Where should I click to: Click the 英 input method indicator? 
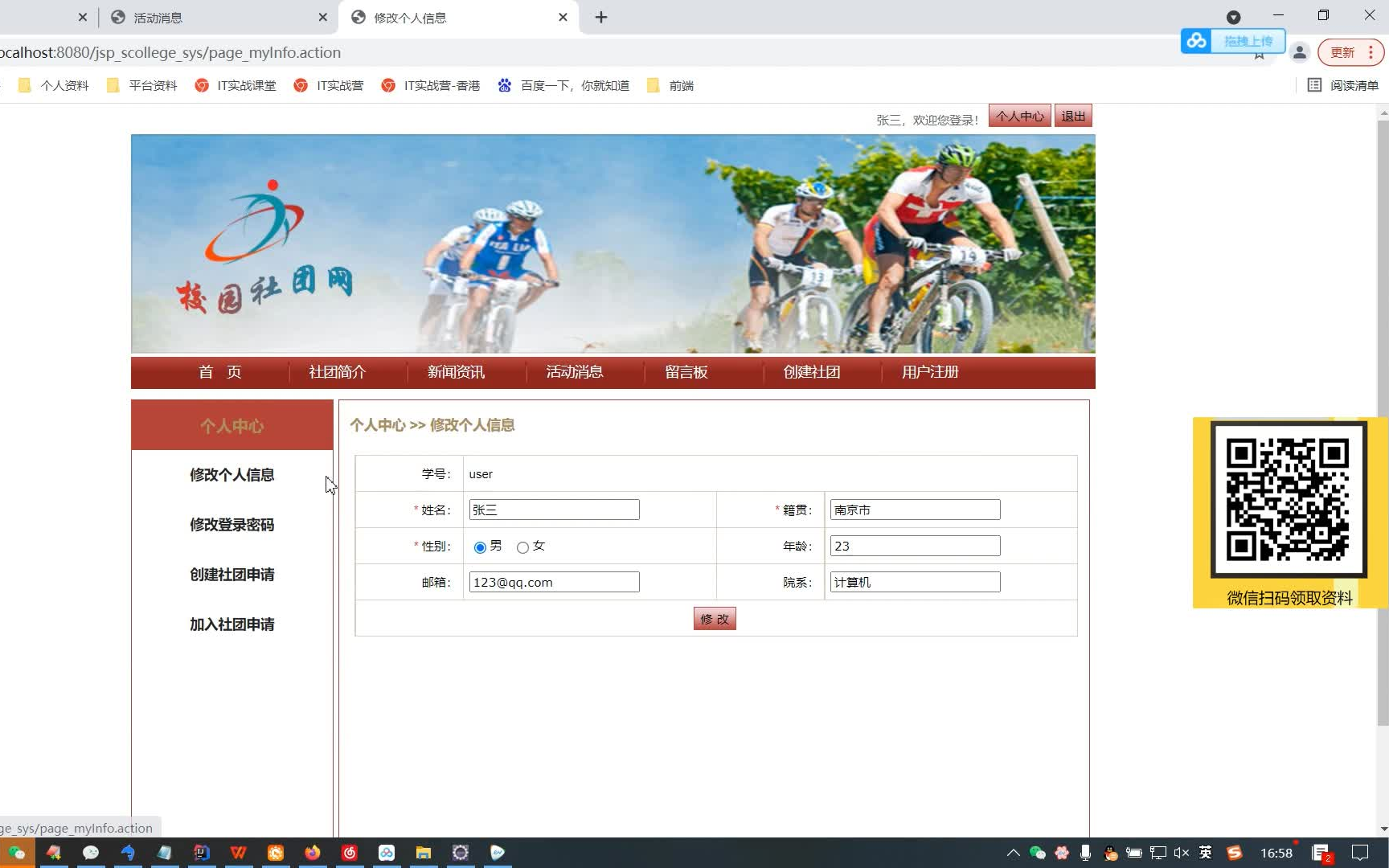pos(1205,854)
